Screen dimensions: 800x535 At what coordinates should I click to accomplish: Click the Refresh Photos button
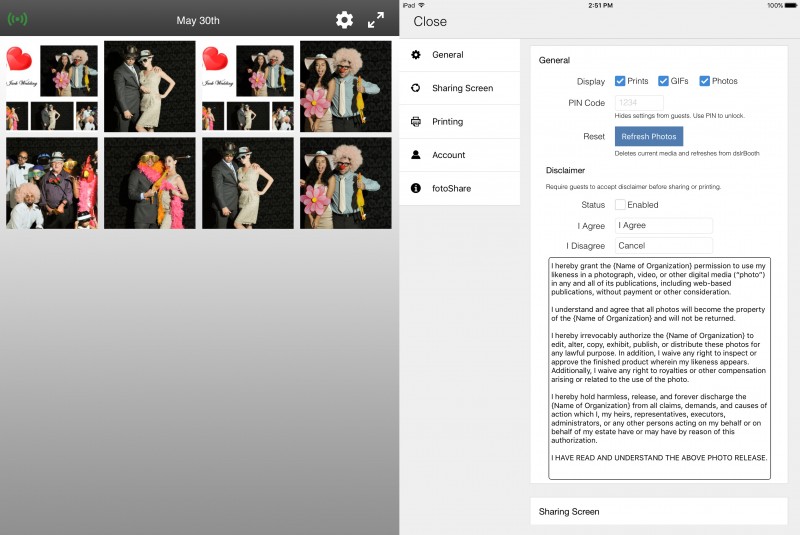(648, 136)
